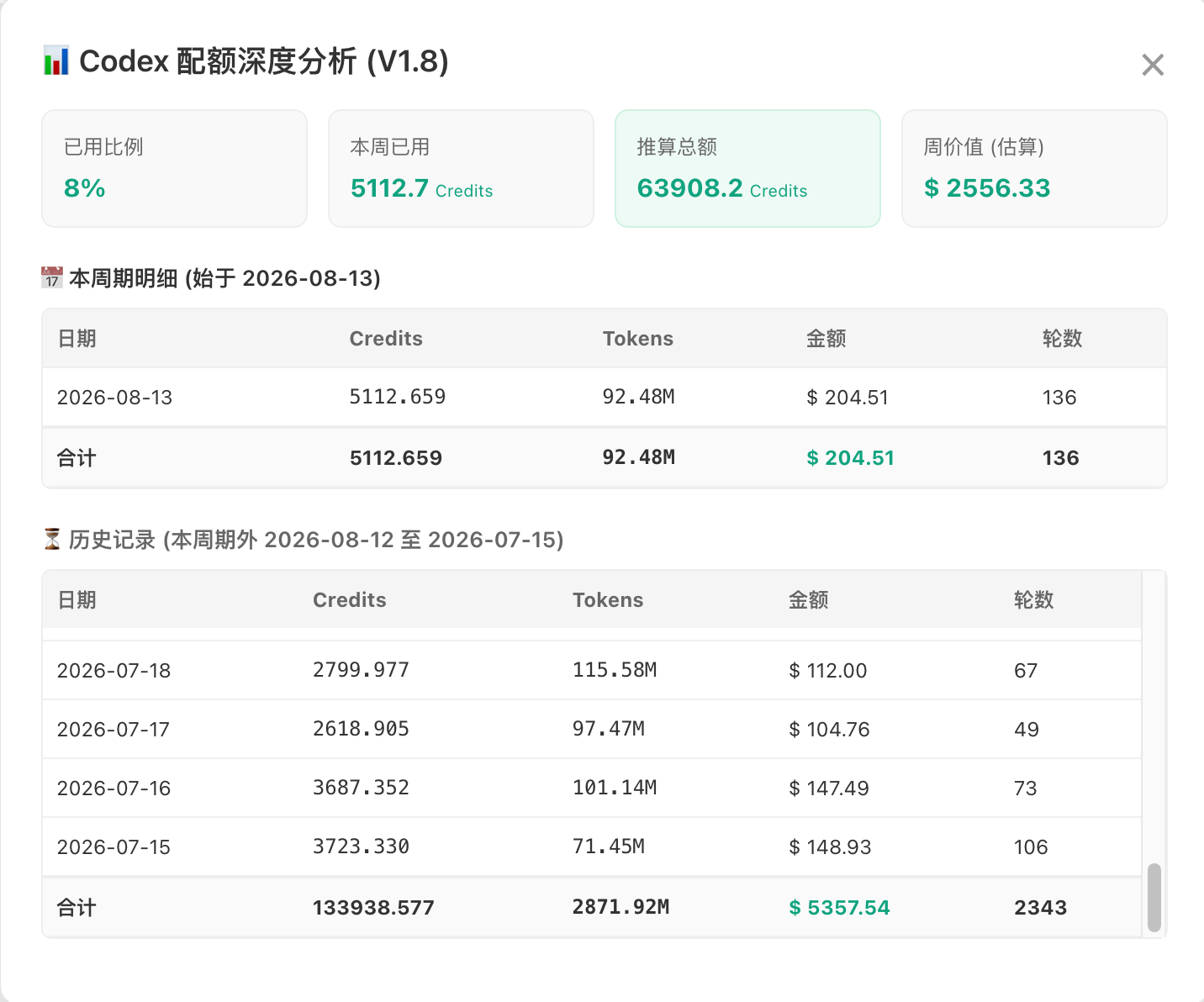Click 金额 header in the current-period table

(826, 339)
